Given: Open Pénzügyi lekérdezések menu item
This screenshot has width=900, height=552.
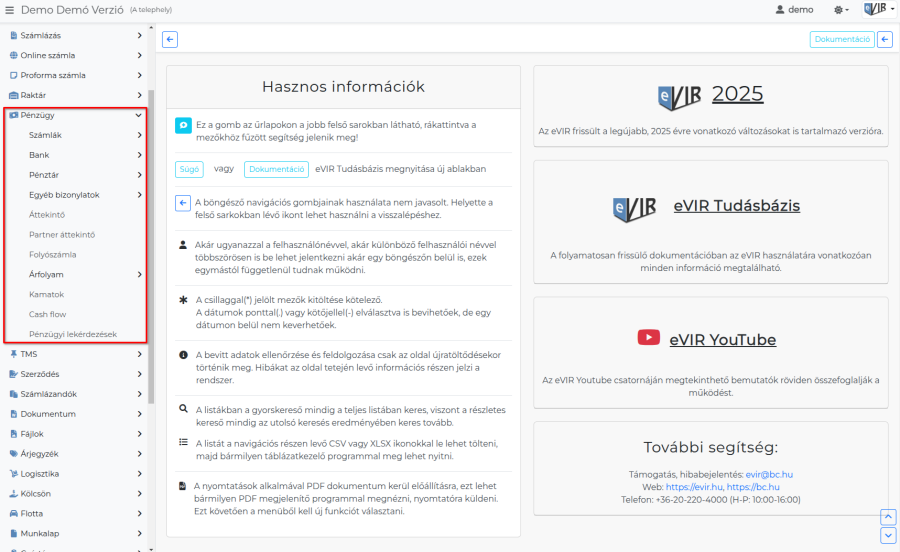Looking at the screenshot, I should 73,335.
